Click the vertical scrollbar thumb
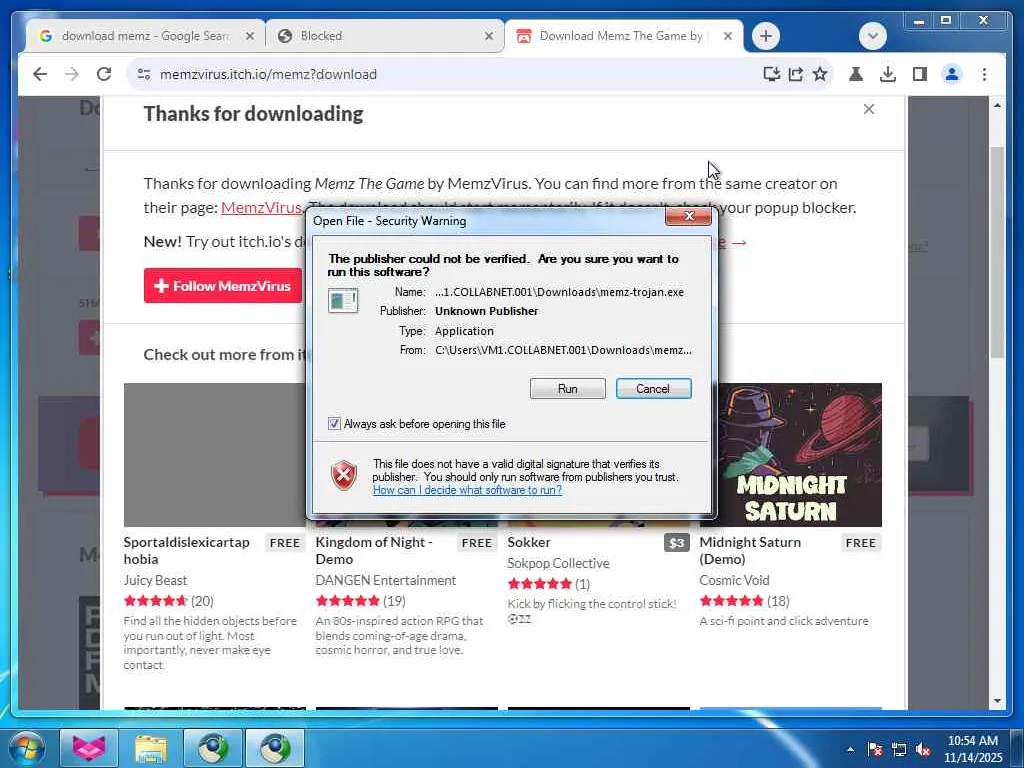Viewport: 1024px width, 768px height. tap(997, 252)
